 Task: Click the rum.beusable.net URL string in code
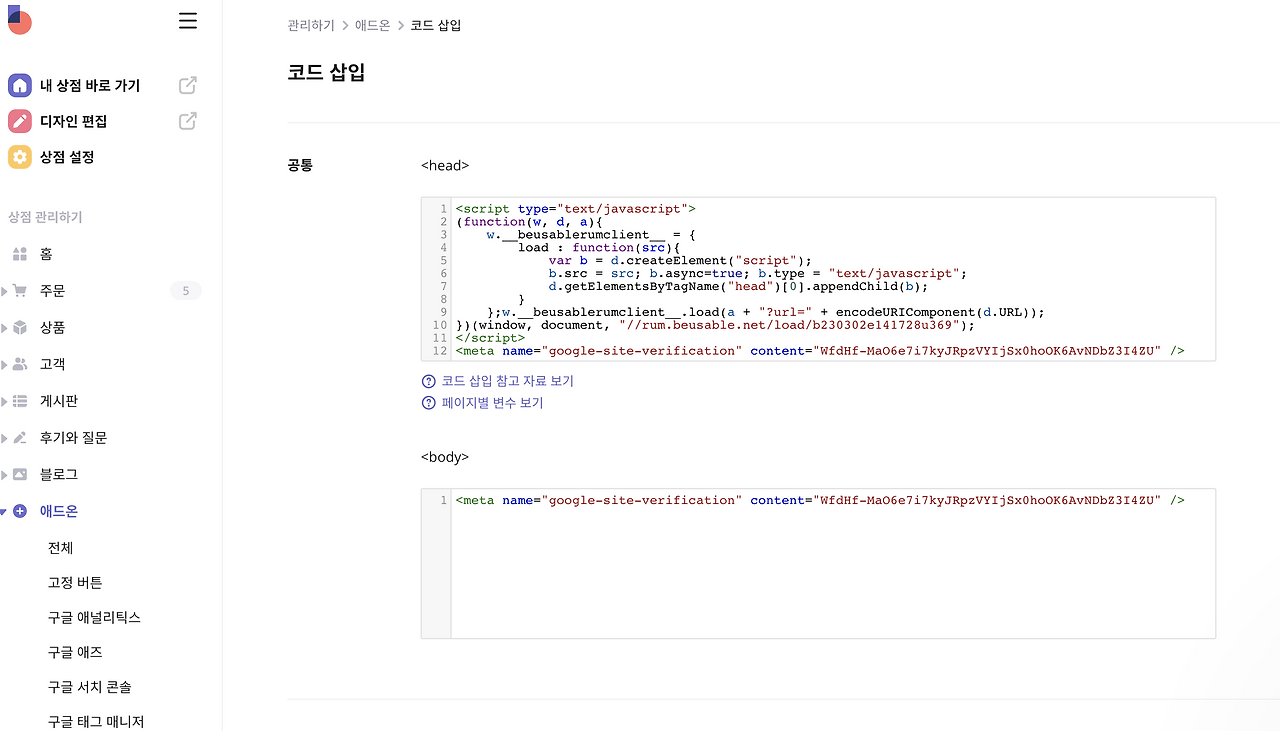788,325
